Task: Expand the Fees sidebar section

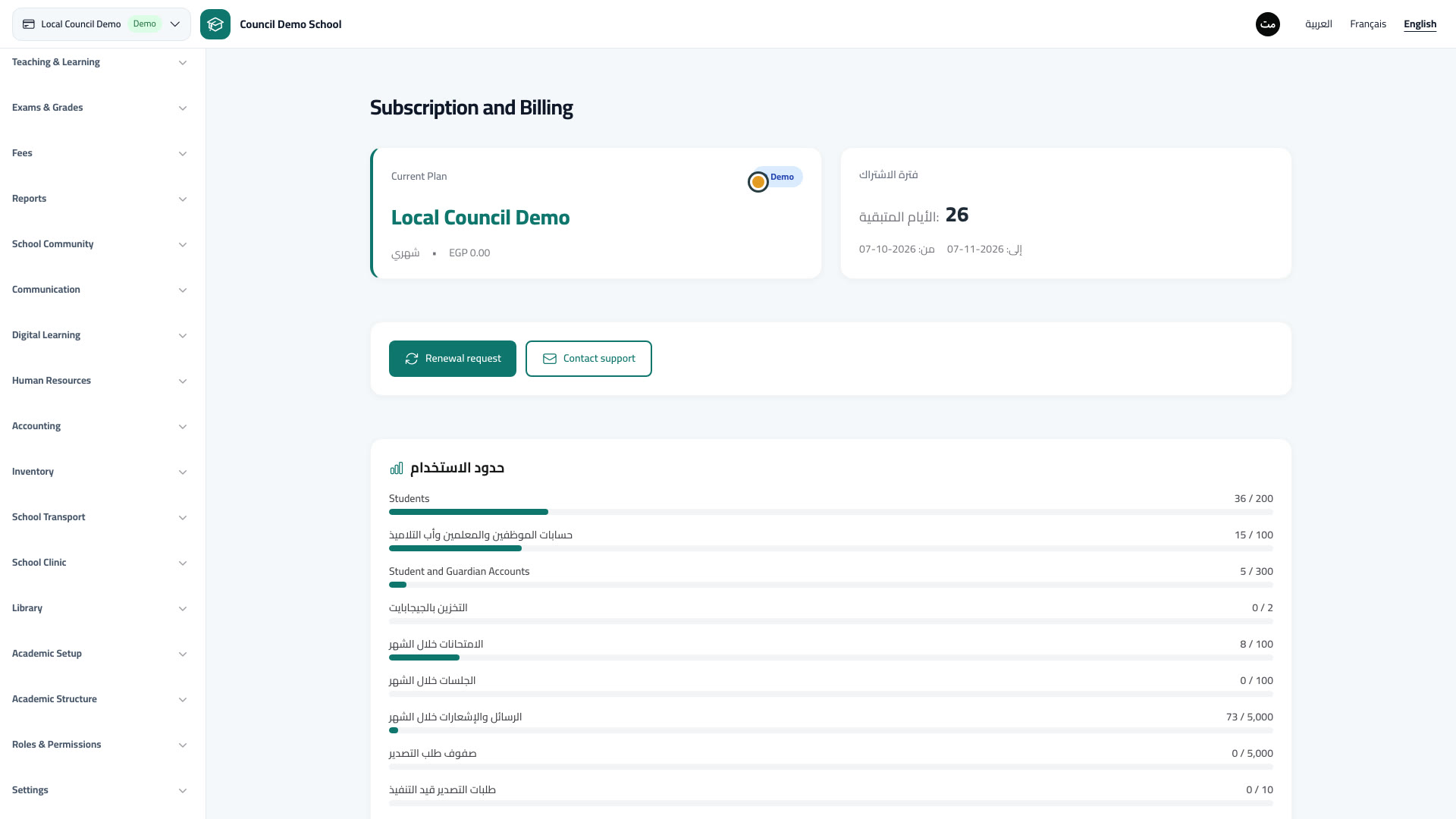Action: coord(99,153)
